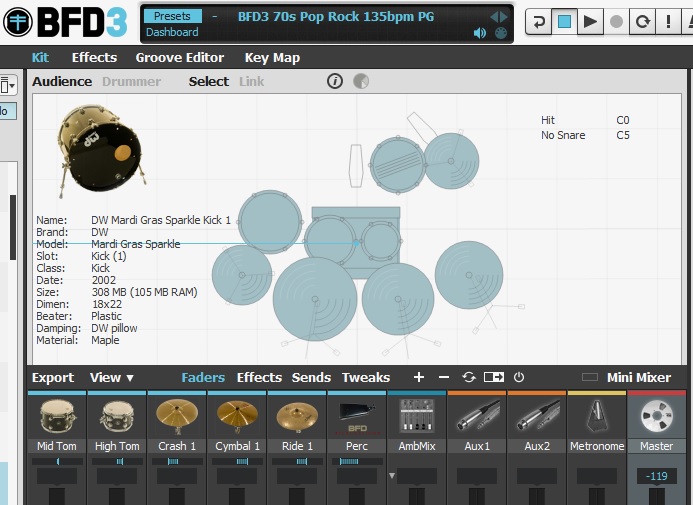Toggle the loop transport button
Viewport: 693px width, 505px height.
point(642,21)
